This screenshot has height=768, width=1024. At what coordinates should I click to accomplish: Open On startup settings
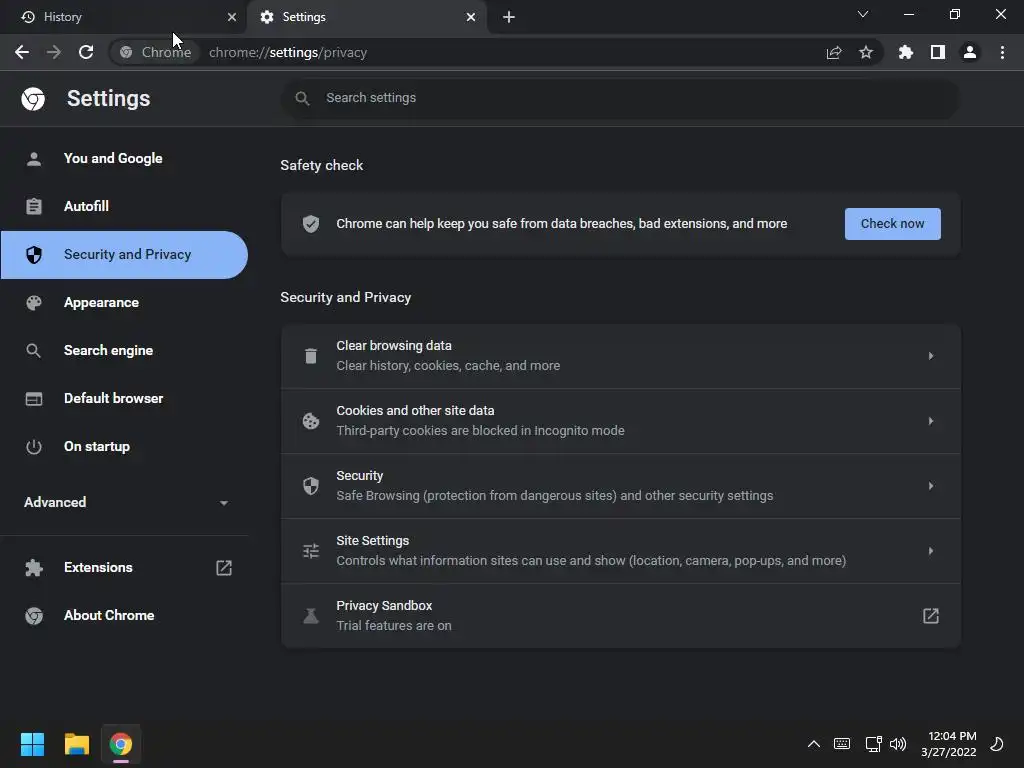tap(124, 447)
